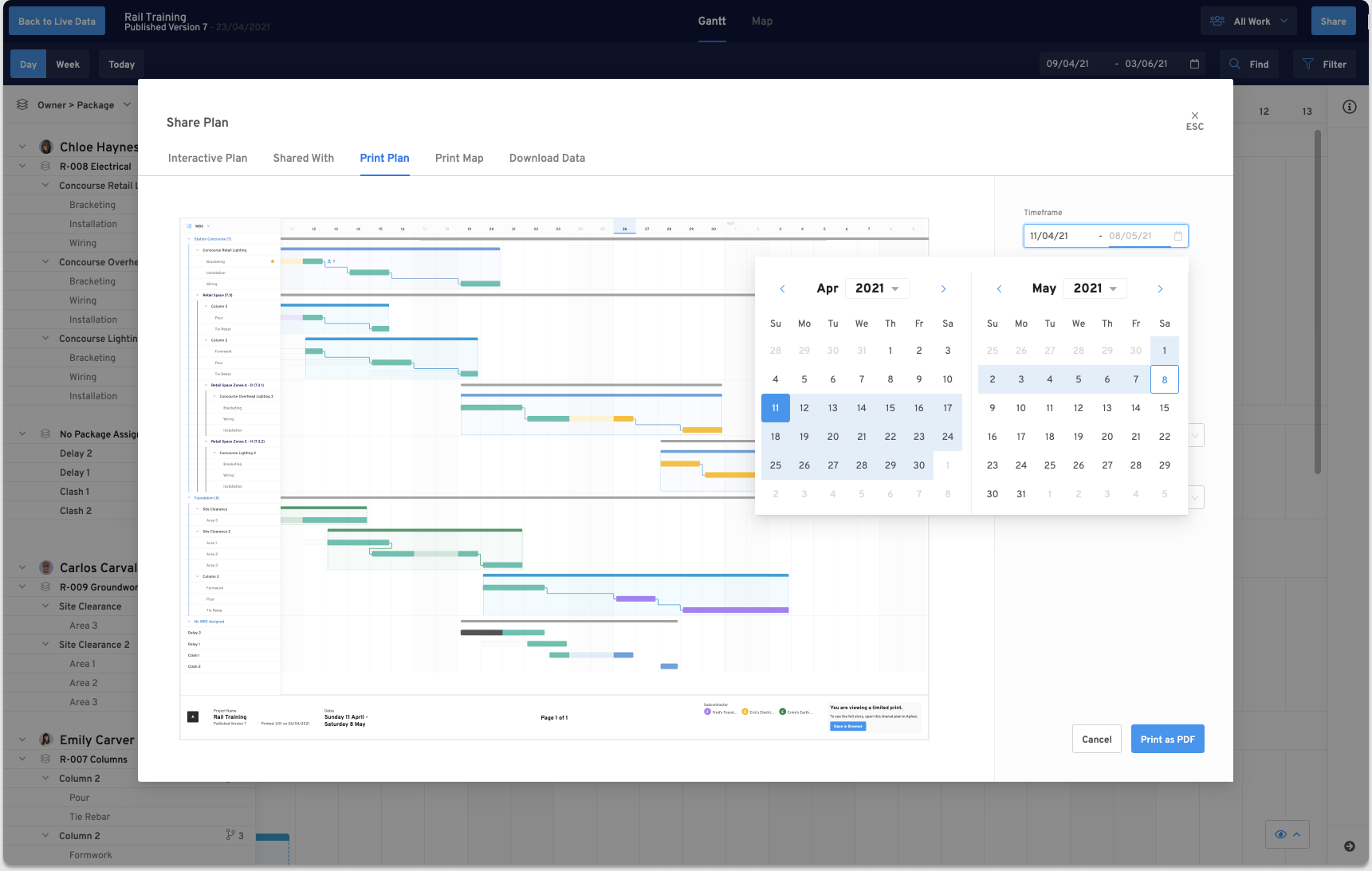
Task: Open the Download Data tab
Action: [547, 158]
